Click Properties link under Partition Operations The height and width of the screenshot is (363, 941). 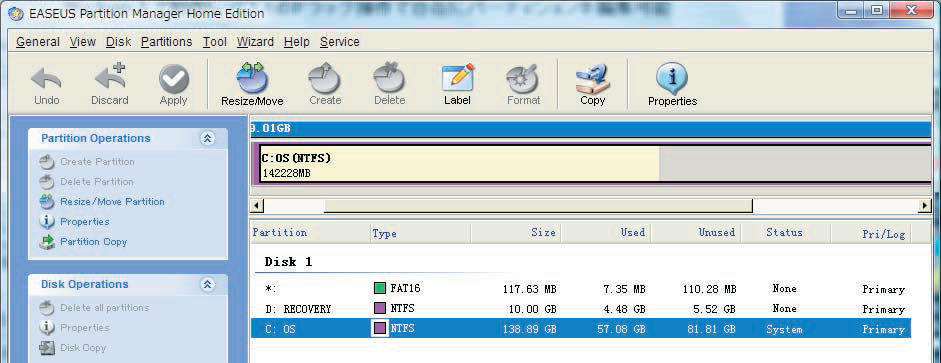click(85, 221)
